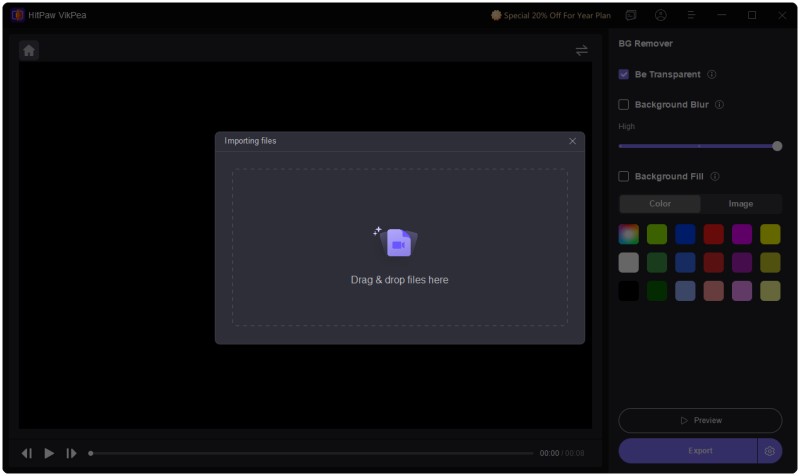800x476 pixels.
Task: Open the hamburger main menu
Action: [691, 16]
